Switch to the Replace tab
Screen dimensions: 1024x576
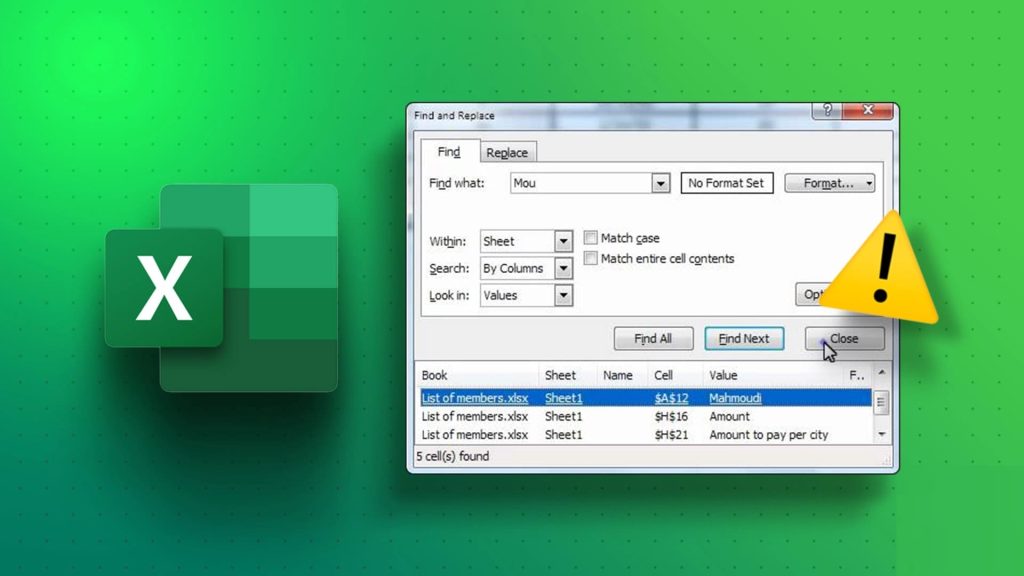(507, 151)
